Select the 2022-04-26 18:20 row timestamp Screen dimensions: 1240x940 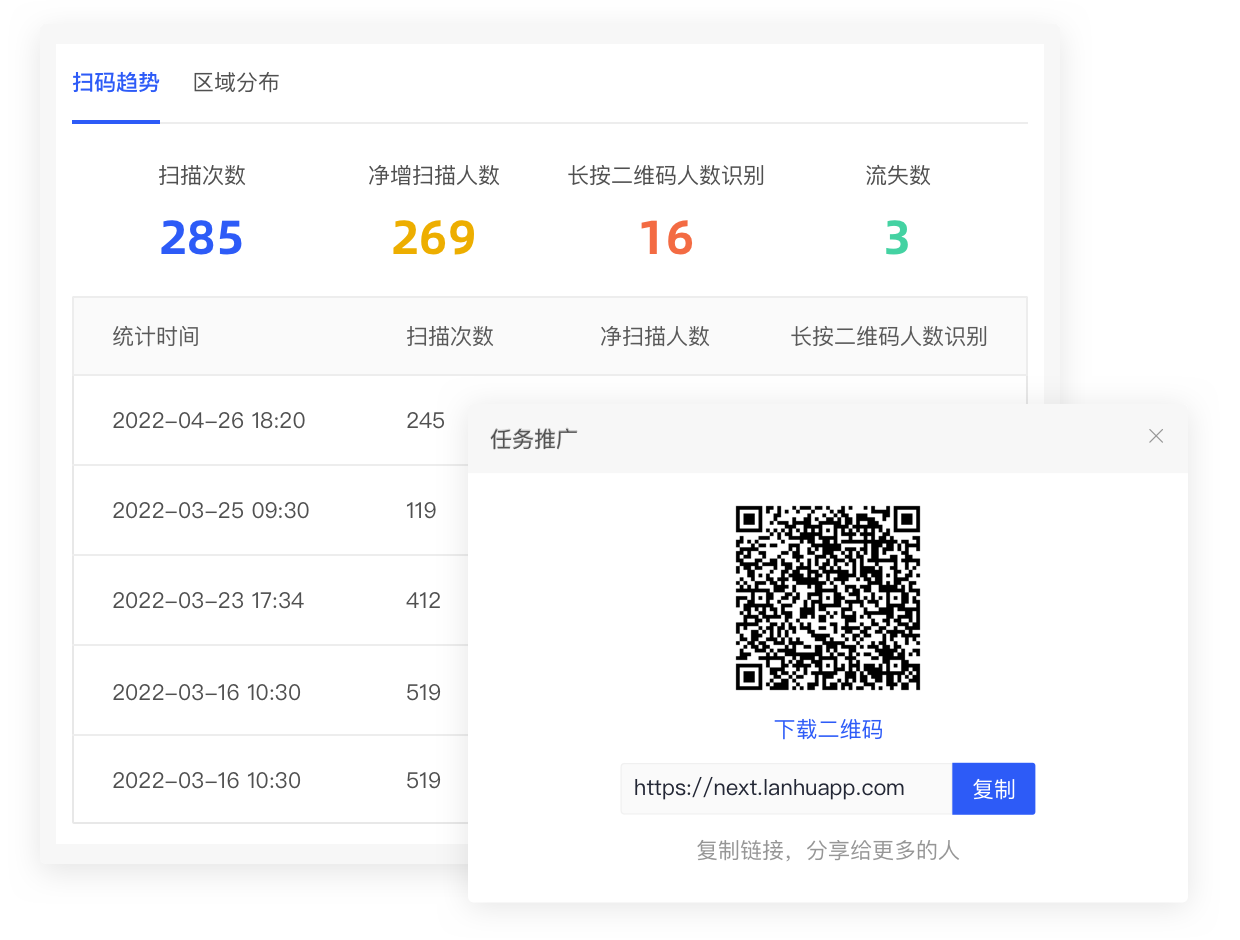coord(209,420)
